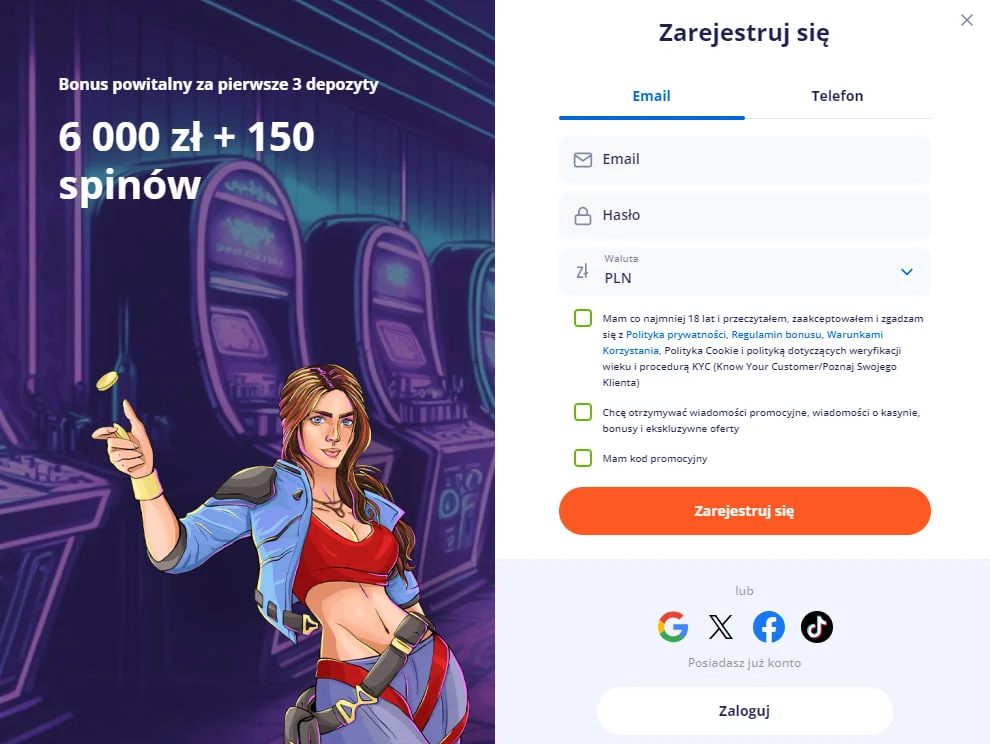Click the padlock icon in Hasło field
This screenshot has height=744, width=990.
coord(583,216)
